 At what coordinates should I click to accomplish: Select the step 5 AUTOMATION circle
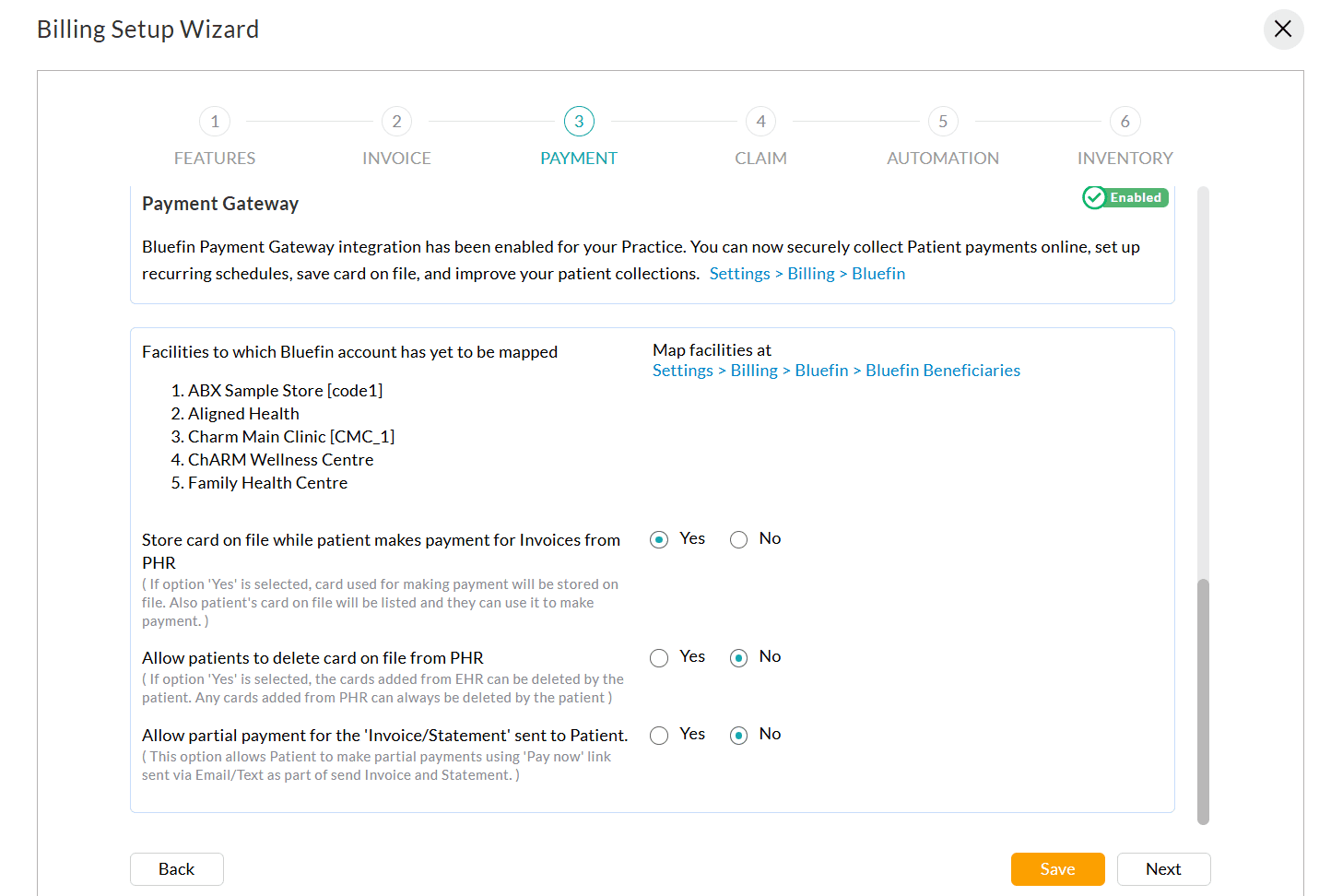point(942,121)
